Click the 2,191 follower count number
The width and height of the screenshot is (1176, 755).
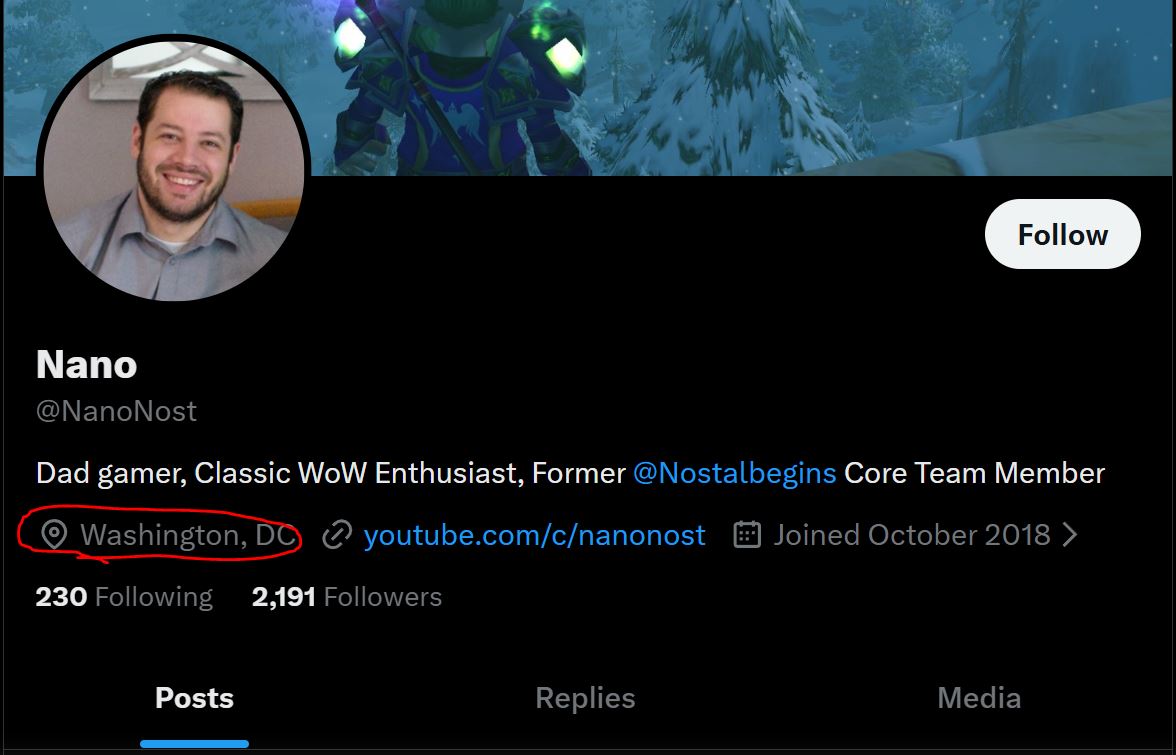(284, 597)
